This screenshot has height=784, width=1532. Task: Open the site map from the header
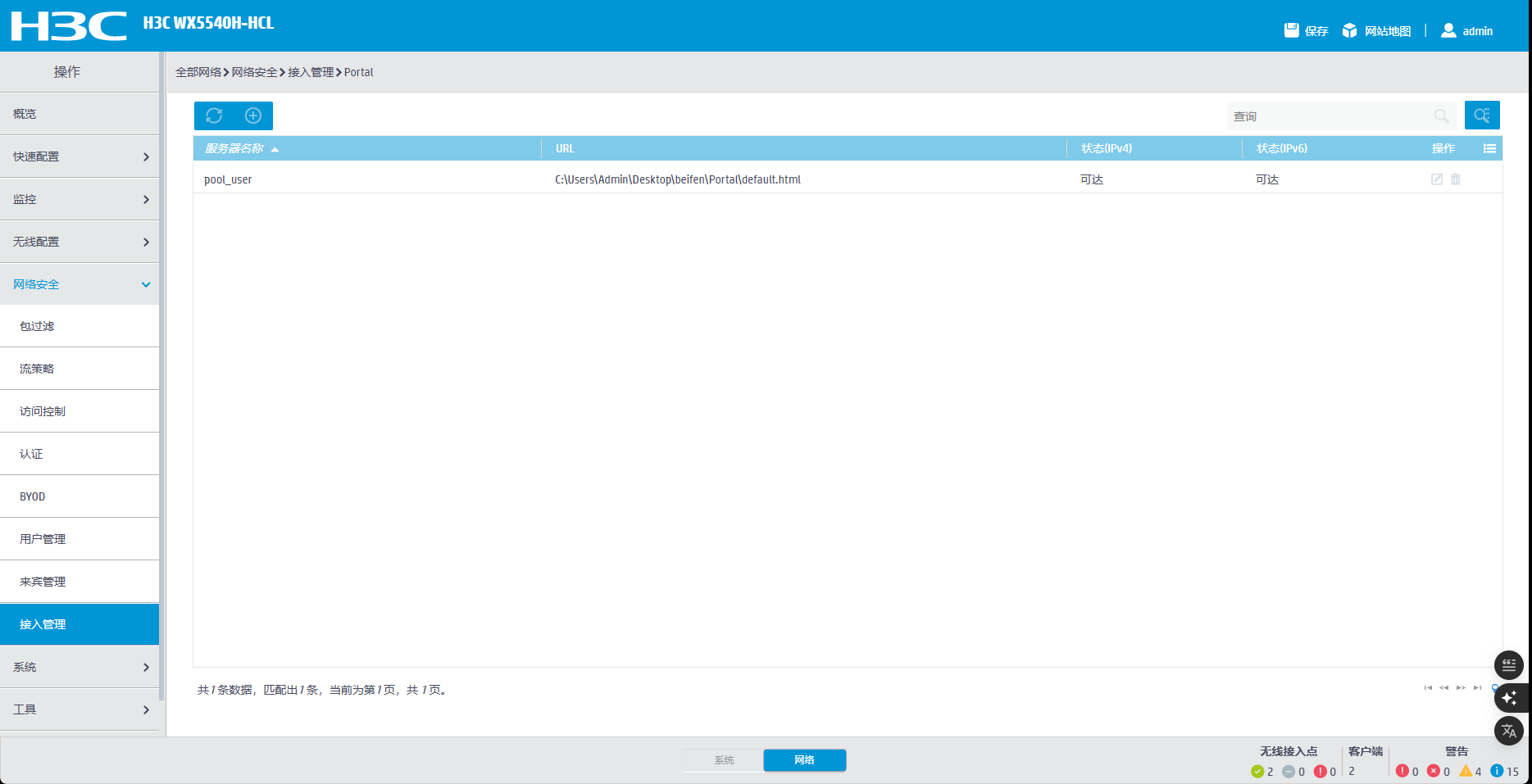tap(1377, 31)
